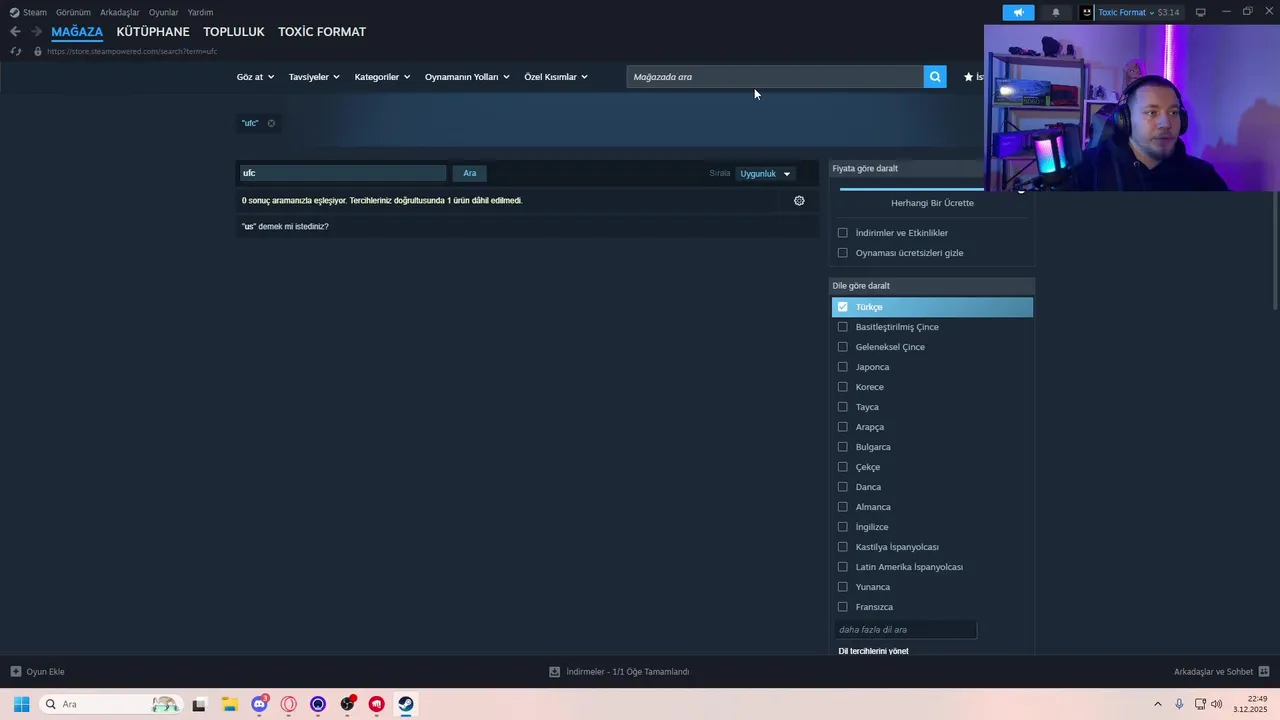Check Korece language filter
The height and width of the screenshot is (720, 1280).
(842, 387)
